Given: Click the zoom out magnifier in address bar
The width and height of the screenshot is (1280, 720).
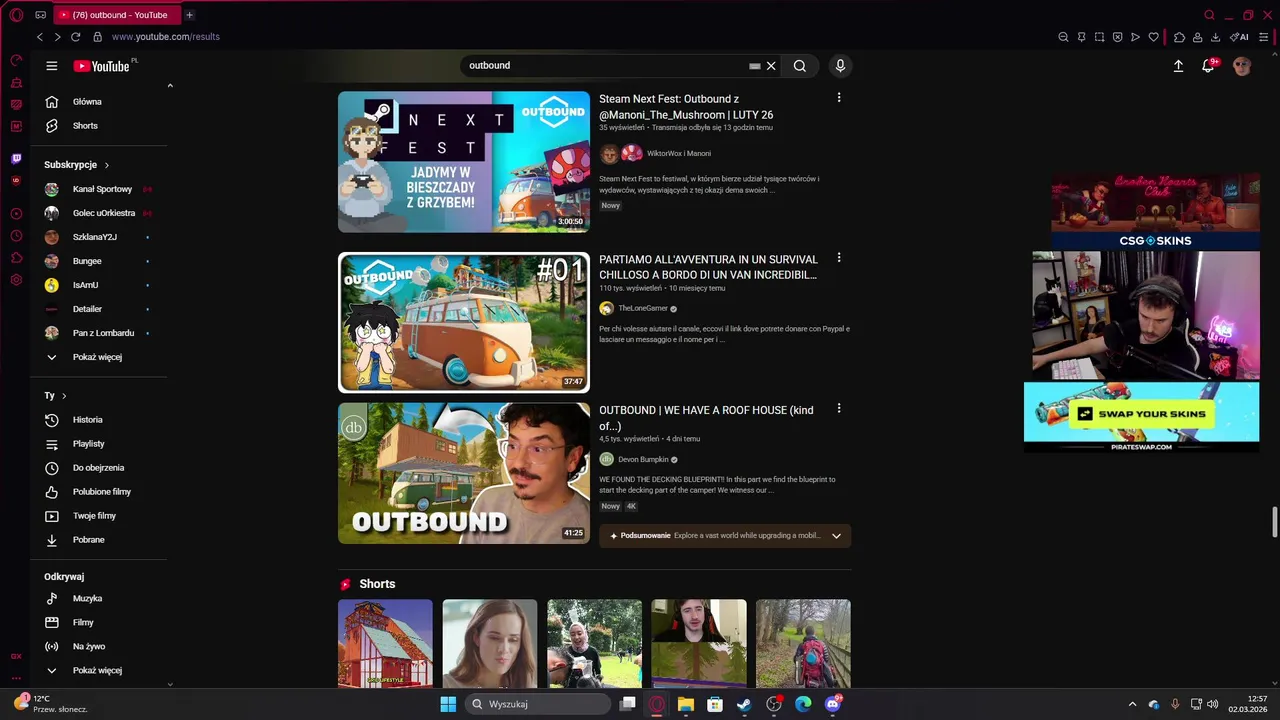Looking at the screenshot, I should tap(1063, 37).
